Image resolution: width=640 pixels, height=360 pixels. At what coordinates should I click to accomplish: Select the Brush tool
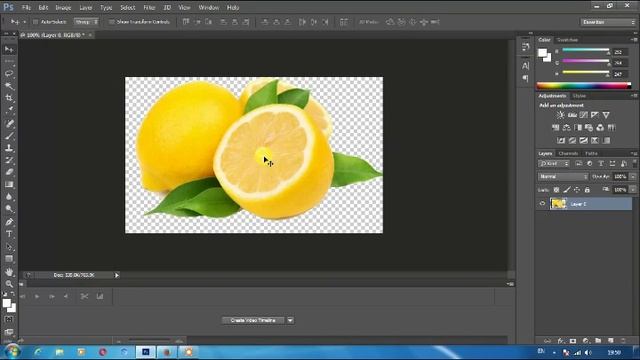point(9,136)
